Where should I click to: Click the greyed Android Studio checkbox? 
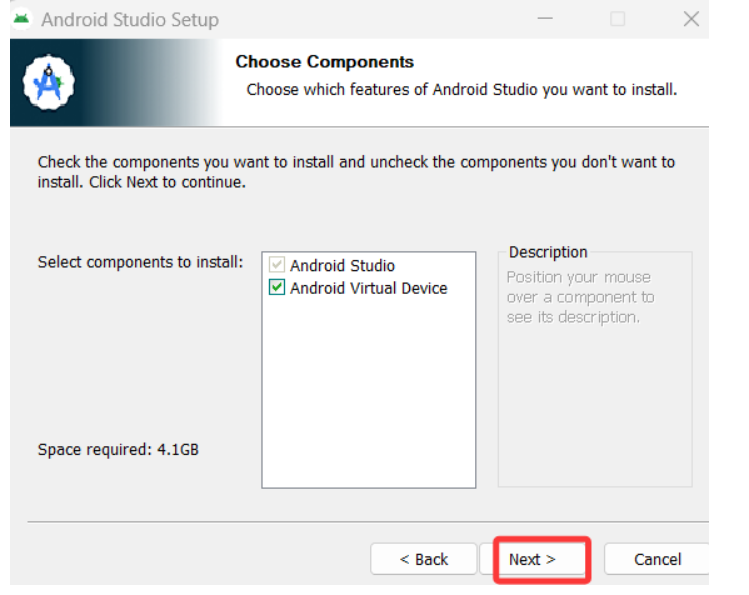click(277, 265)
